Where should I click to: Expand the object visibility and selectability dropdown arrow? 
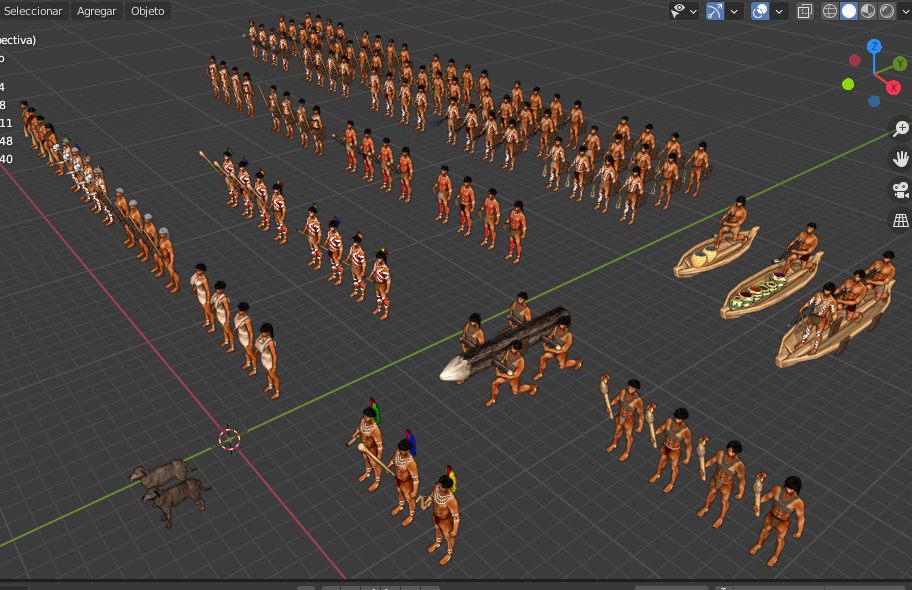693,11
